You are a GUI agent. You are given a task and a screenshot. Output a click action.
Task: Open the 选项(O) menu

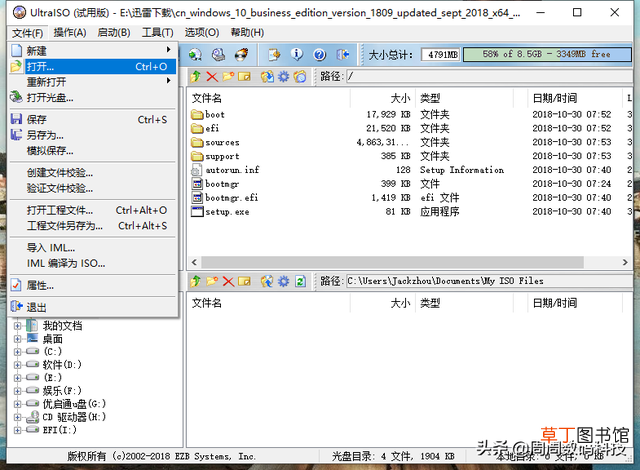tap(202, 32)
